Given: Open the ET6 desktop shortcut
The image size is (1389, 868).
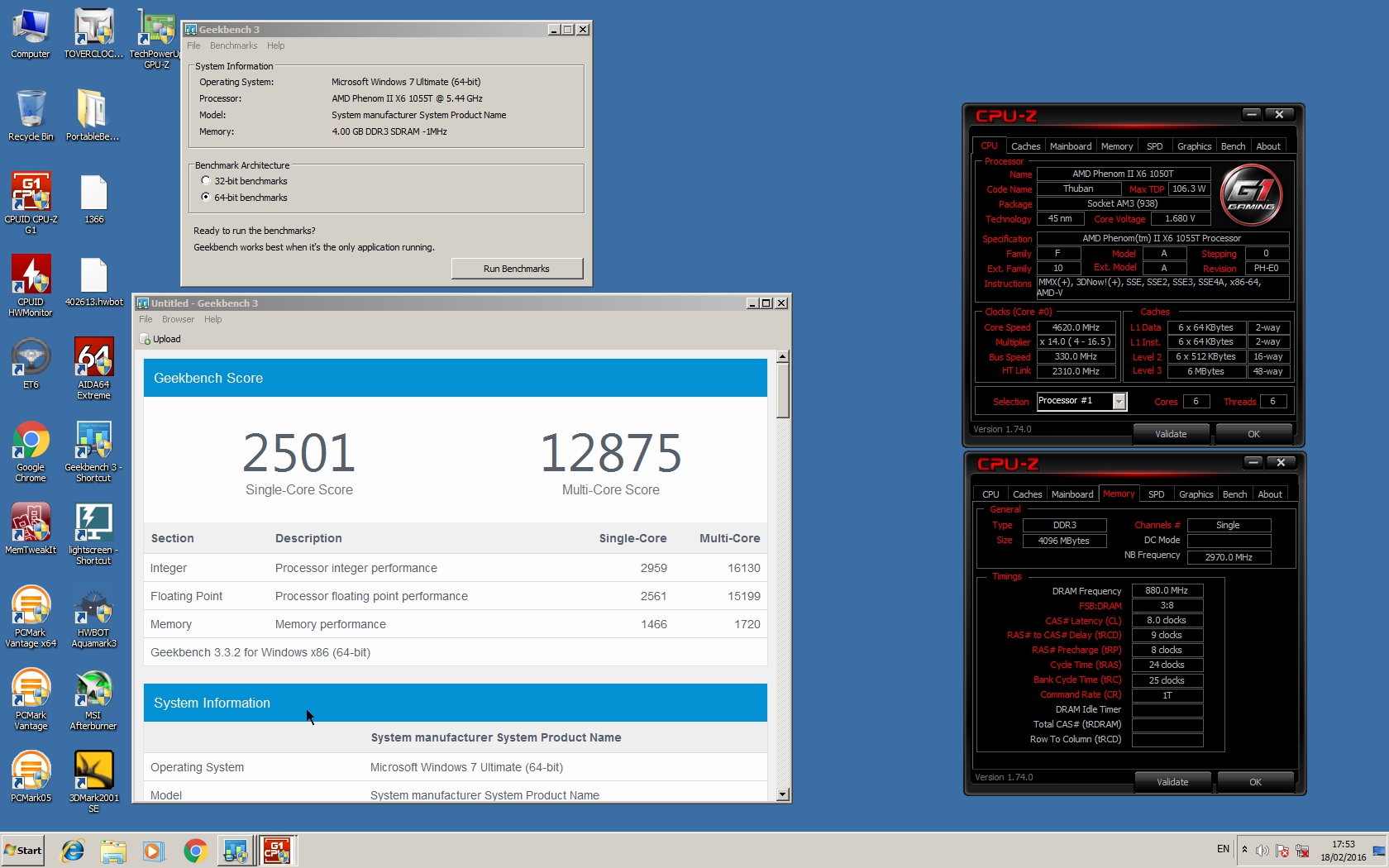Looking at the screenshot, I should click(31, 364).
